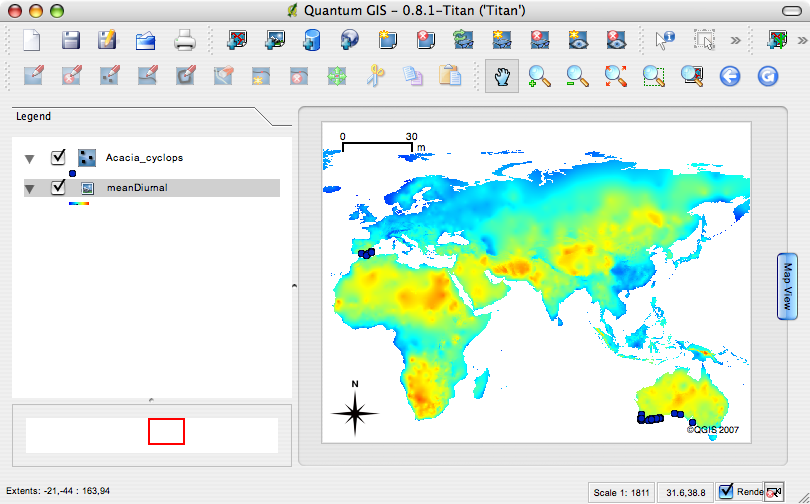Add all layers to overview
The height and width of the screenshot is (504, 810).
(x=502, y=40)
